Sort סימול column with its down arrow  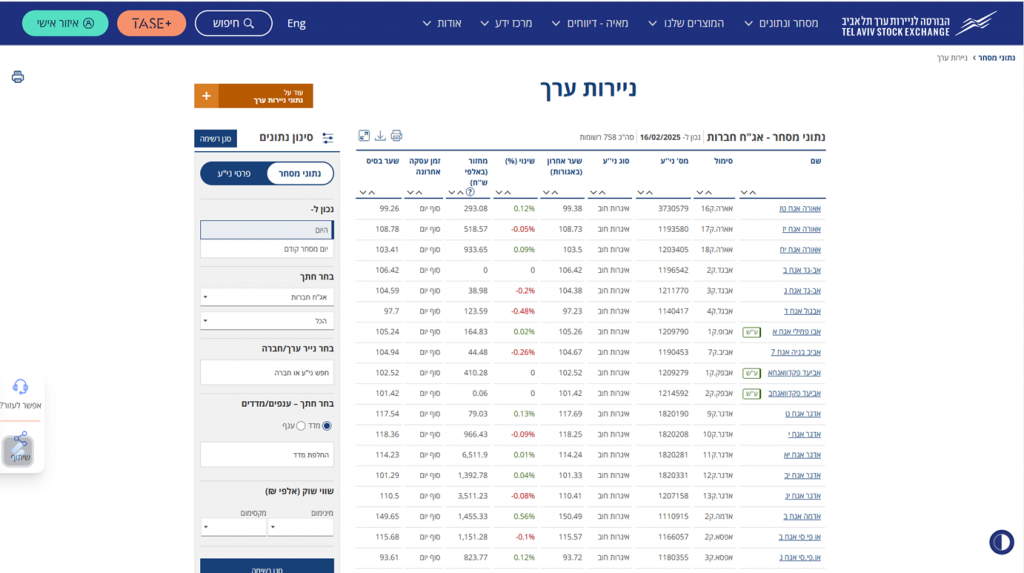pos(699,193)
